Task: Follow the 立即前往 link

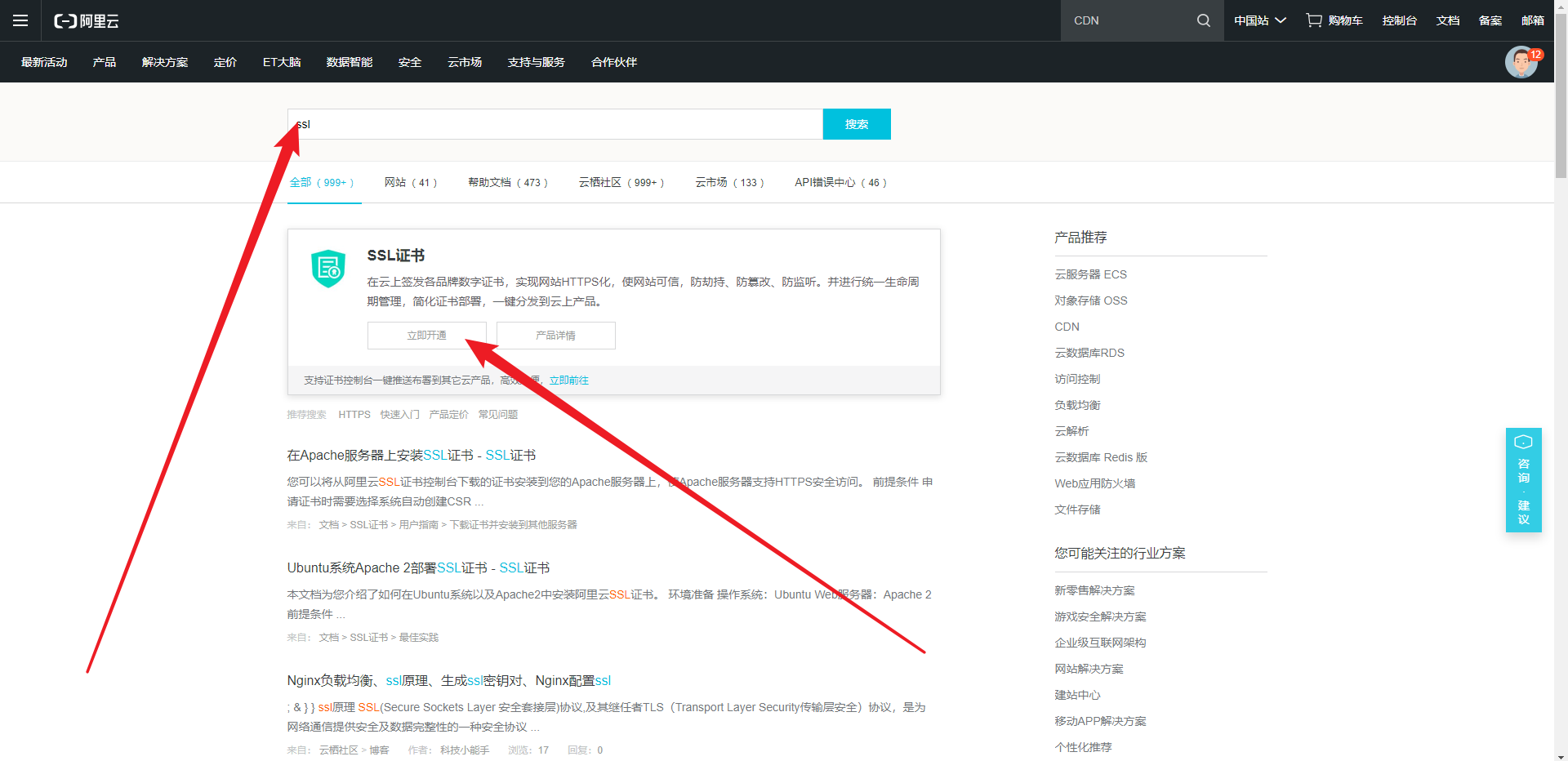Action: pos(569,380)
